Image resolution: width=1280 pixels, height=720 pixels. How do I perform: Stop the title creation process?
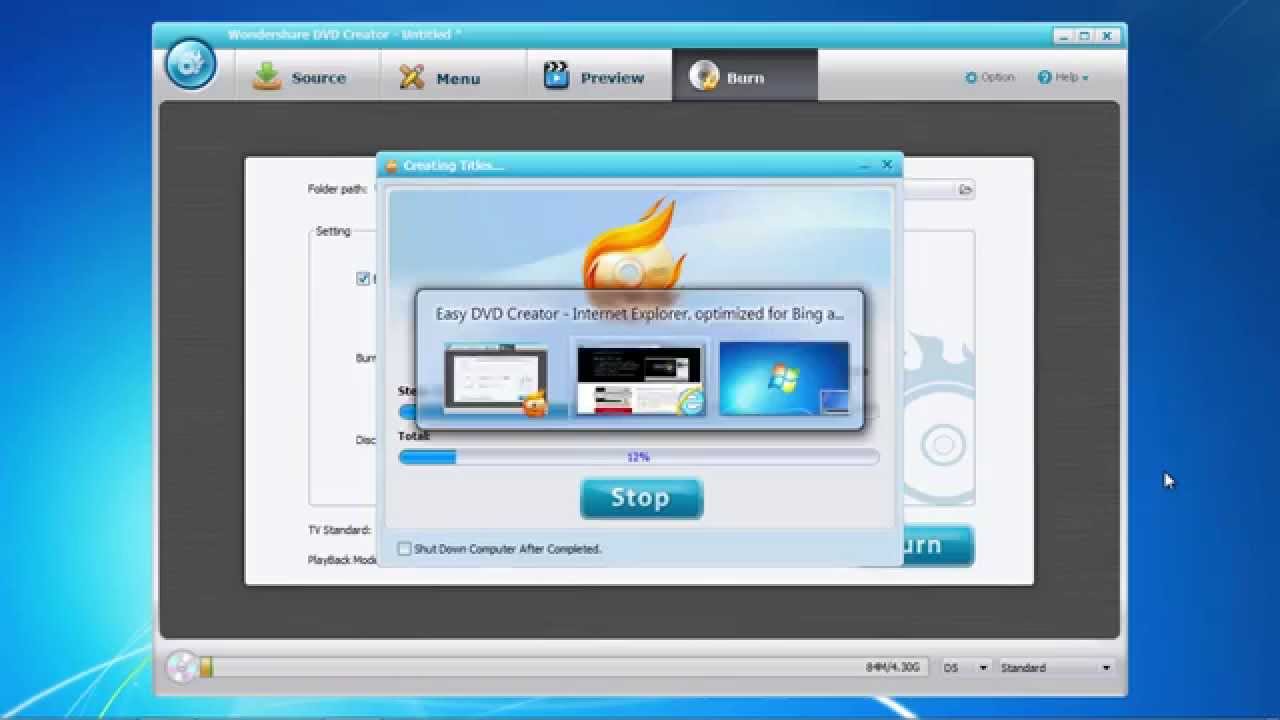(x=641, y=498)
